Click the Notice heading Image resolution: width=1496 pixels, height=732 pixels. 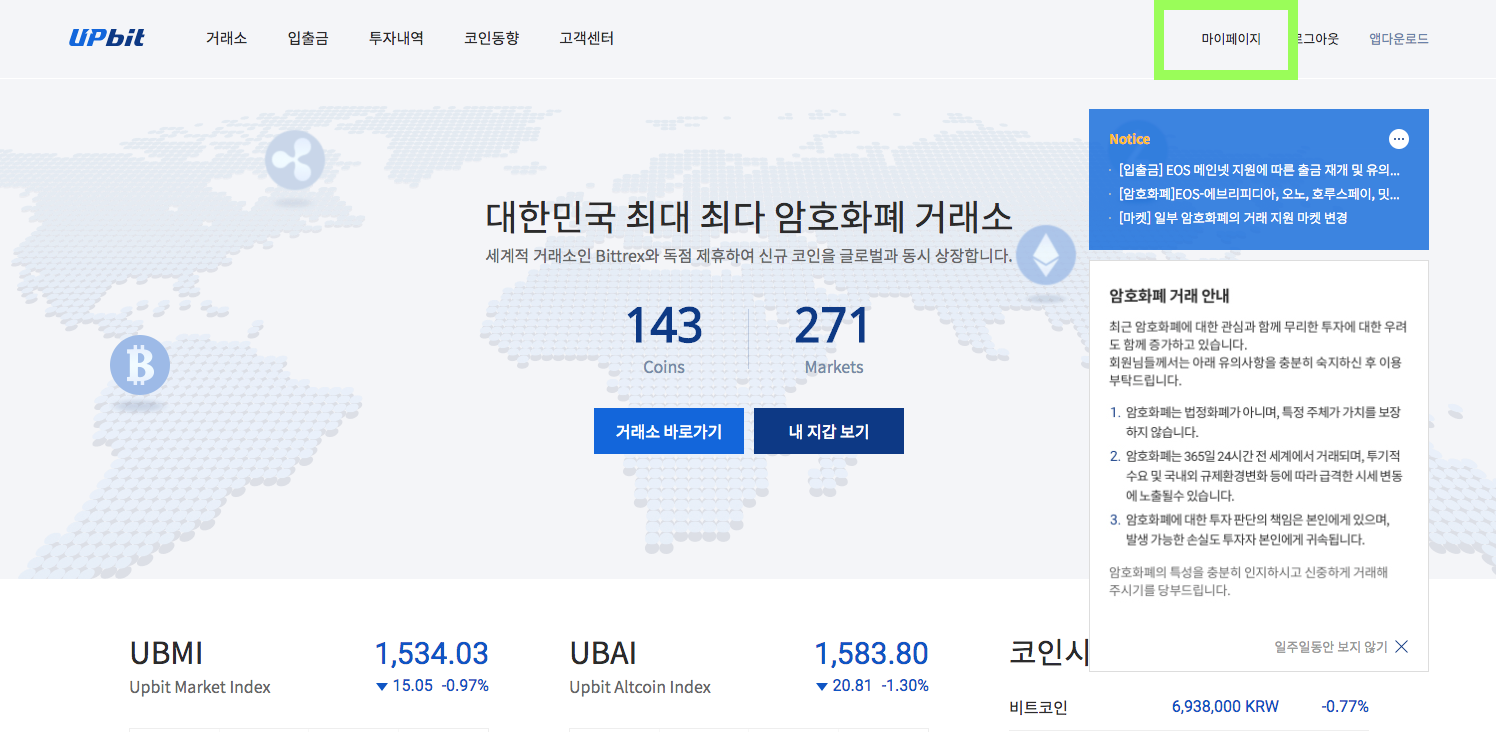tap(1130, 139)
